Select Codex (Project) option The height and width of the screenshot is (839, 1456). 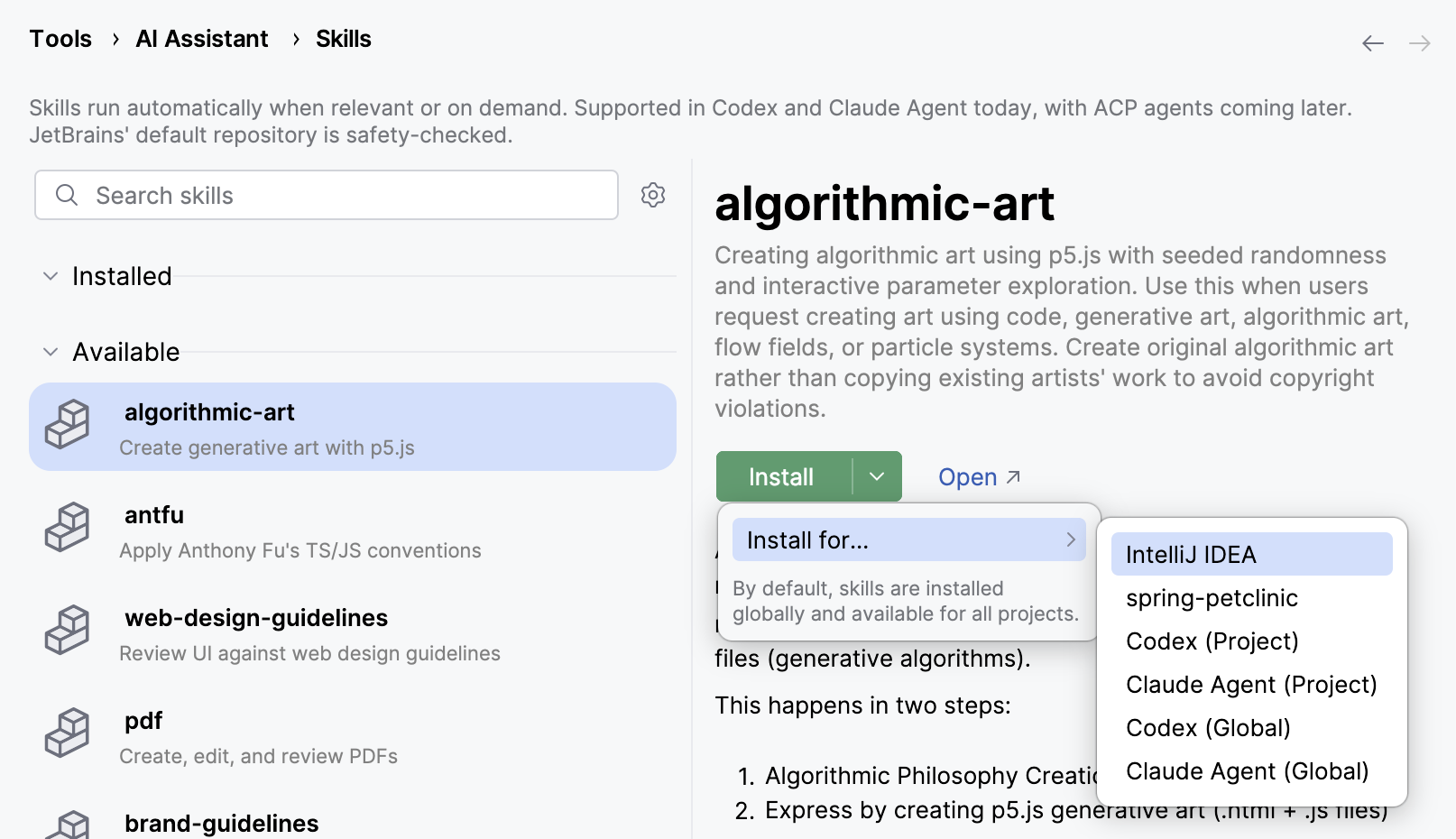pyautogui.click(x=1212, y=641)
